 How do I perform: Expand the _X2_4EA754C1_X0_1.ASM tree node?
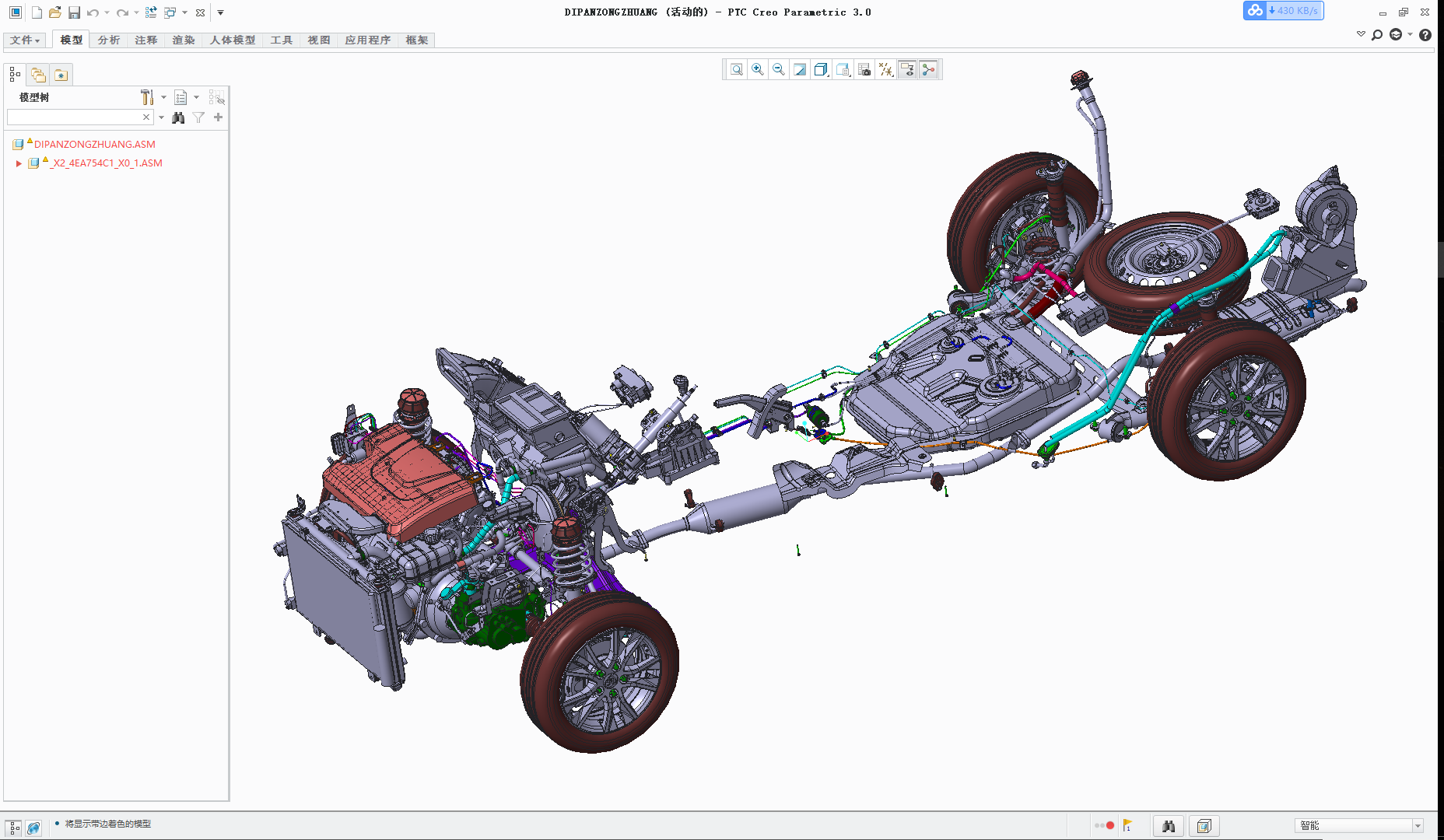[x=19, y=163]
